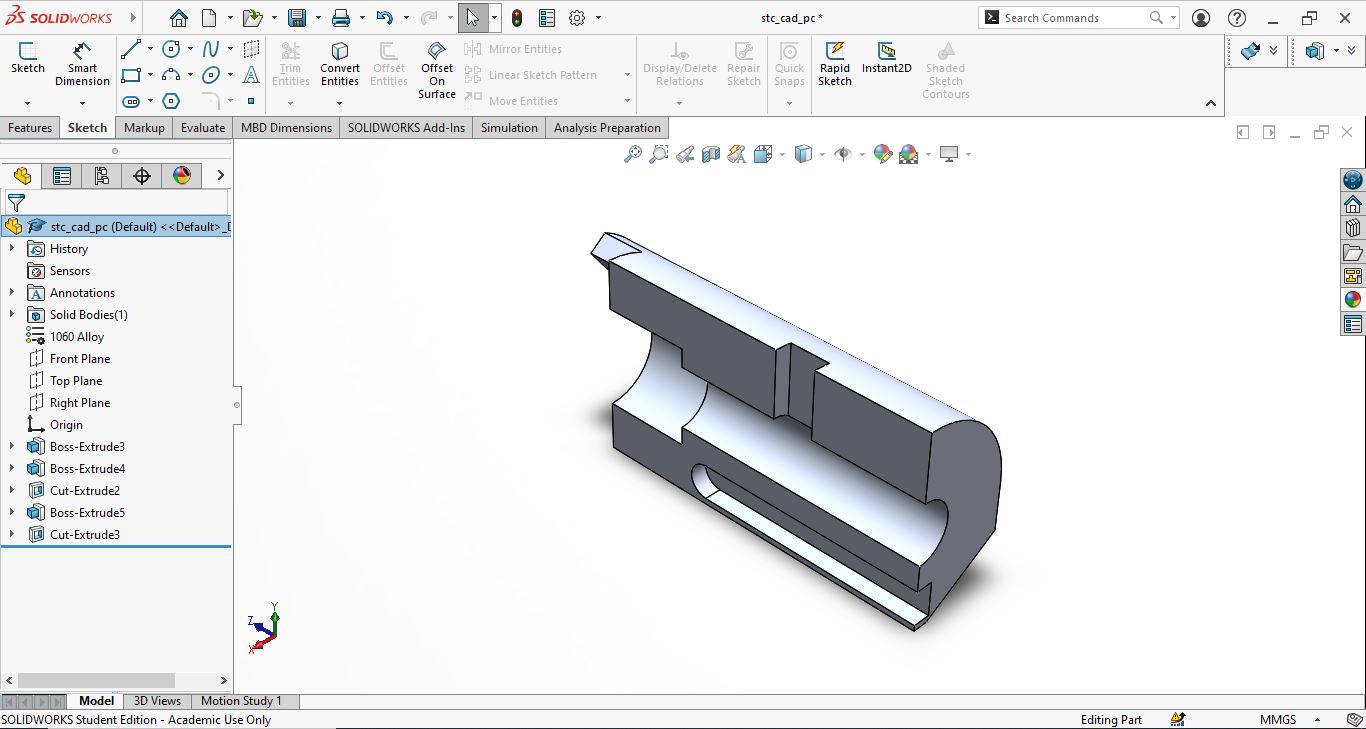The height and width of the screenshot is (729, 1366).
Task: Print the document
Action: tap(341, 18)
